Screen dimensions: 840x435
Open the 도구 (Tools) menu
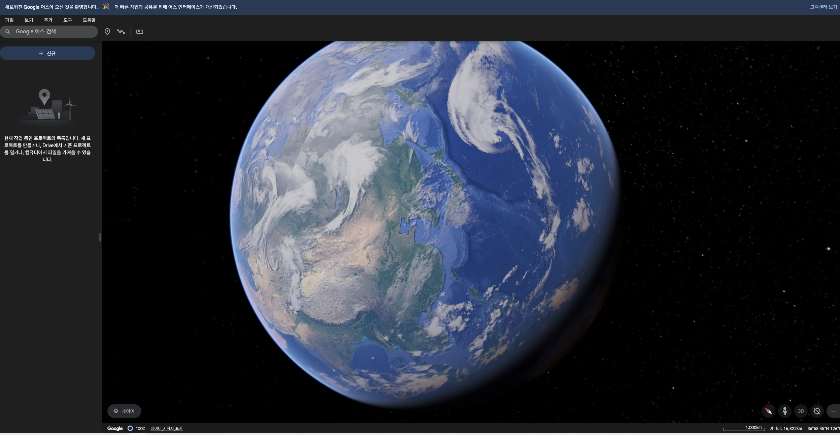(68, 20)
